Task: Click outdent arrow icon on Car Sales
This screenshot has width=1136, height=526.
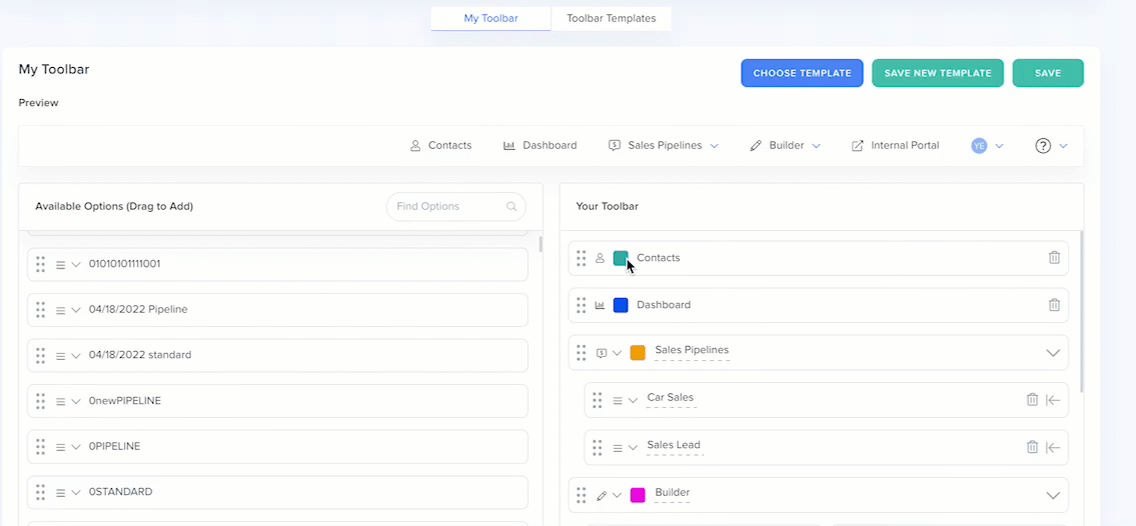Action: pyautogui.click(x=1053, y=400)
